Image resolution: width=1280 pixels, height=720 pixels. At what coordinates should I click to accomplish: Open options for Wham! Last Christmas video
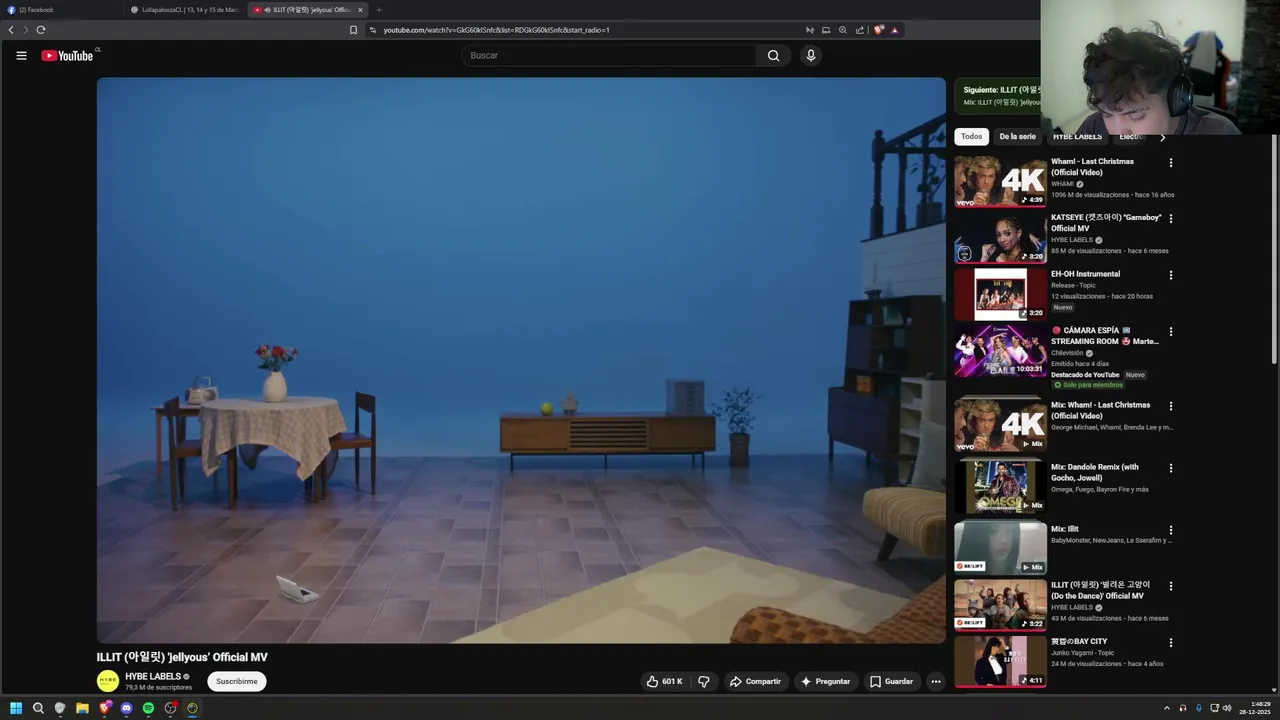click(x=1171, y=162)
